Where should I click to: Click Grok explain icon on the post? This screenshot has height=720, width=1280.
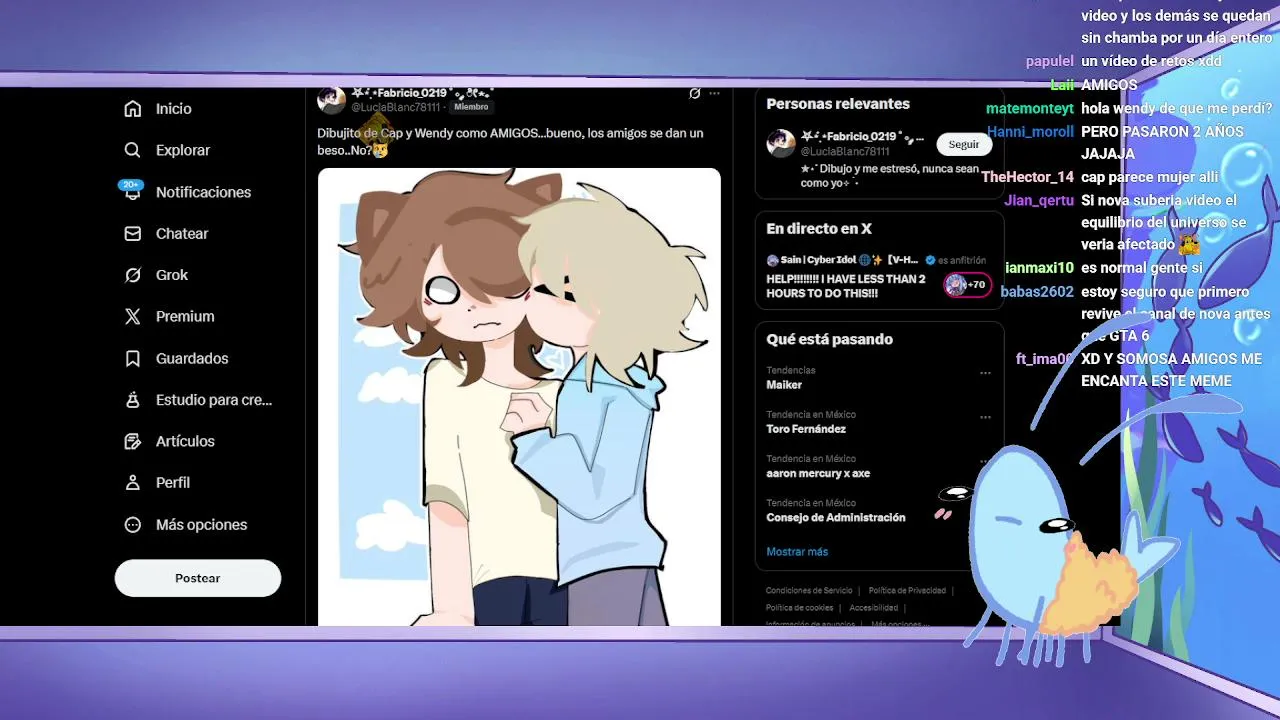(694, 93)
